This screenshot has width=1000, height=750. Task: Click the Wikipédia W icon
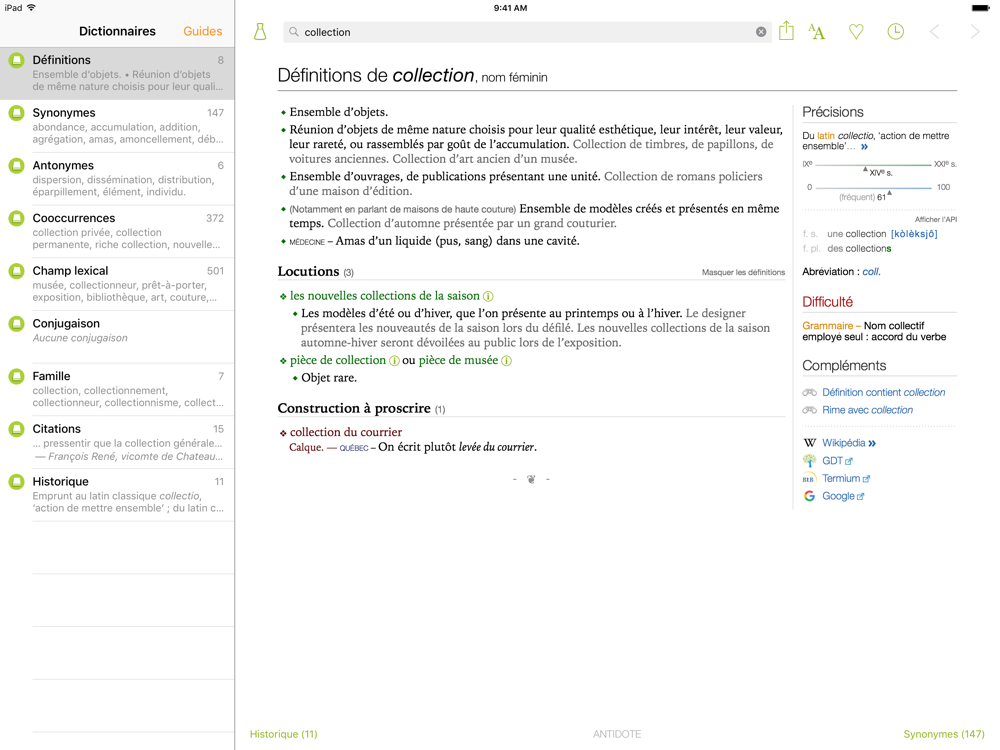(809, 443)
